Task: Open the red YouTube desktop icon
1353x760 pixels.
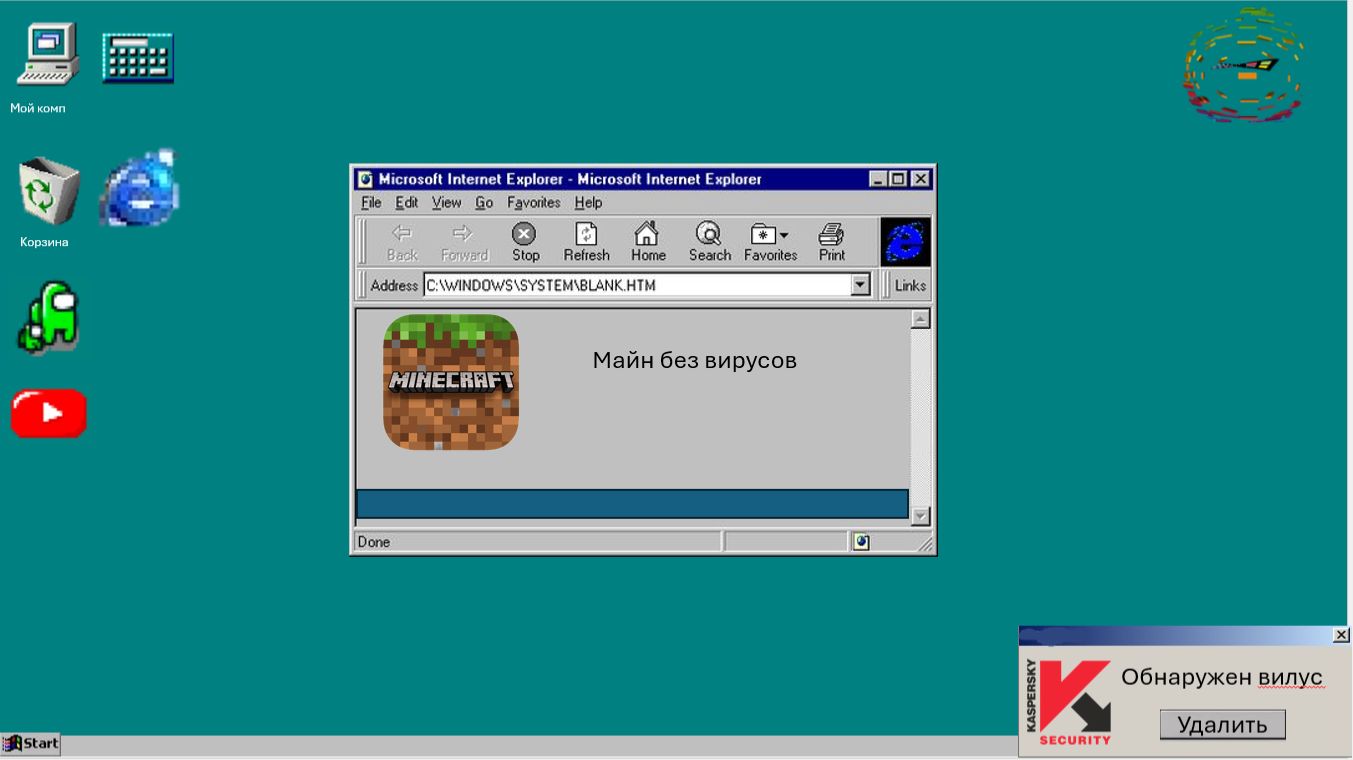Action: [x=49, y=413]
